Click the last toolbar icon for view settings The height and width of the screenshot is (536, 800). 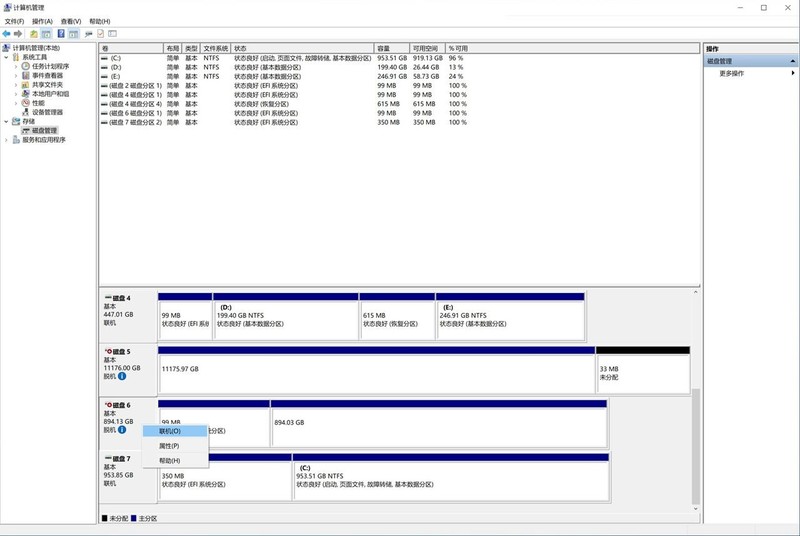[112, 34]
